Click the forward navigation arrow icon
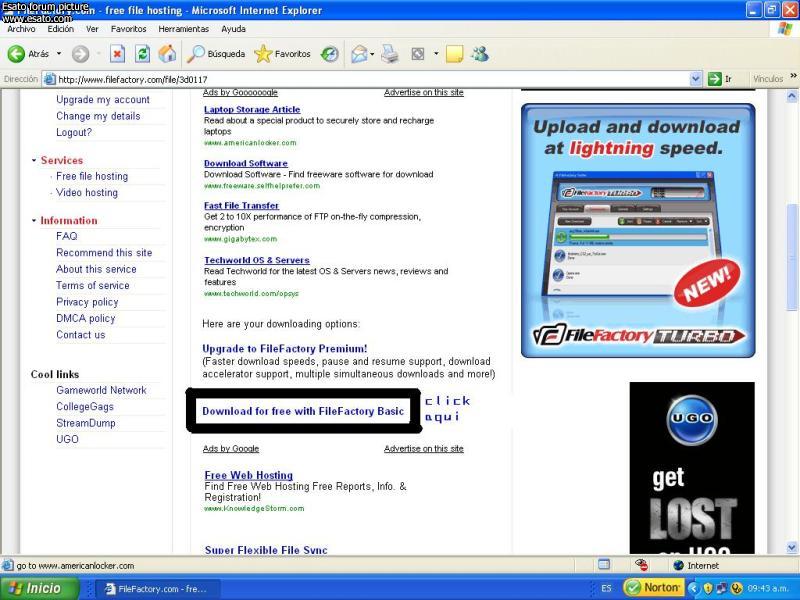The image size is (800, 600). tap(80, 54)
